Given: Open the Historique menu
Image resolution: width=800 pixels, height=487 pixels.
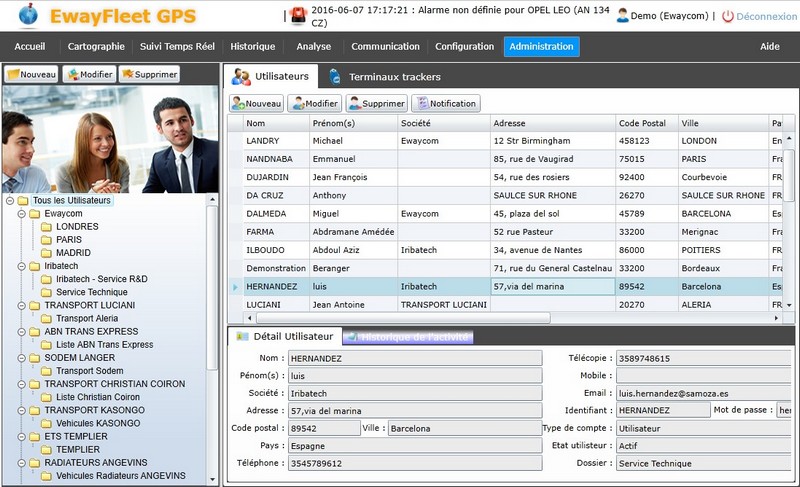Looking at the screenshot, I should pyautogui.click(x=253, y=46).
